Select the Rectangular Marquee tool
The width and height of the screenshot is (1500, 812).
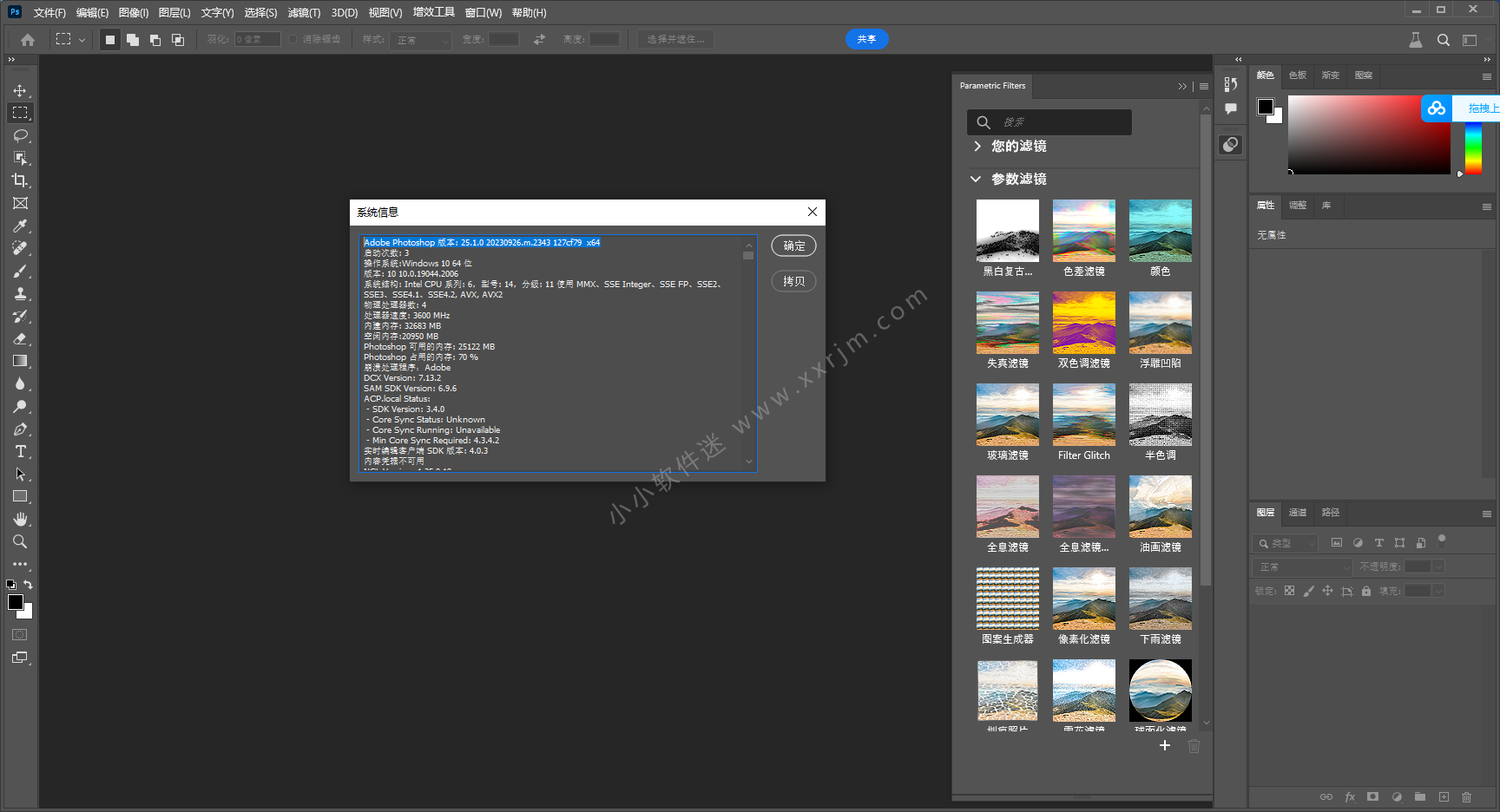tap(20, 113)
